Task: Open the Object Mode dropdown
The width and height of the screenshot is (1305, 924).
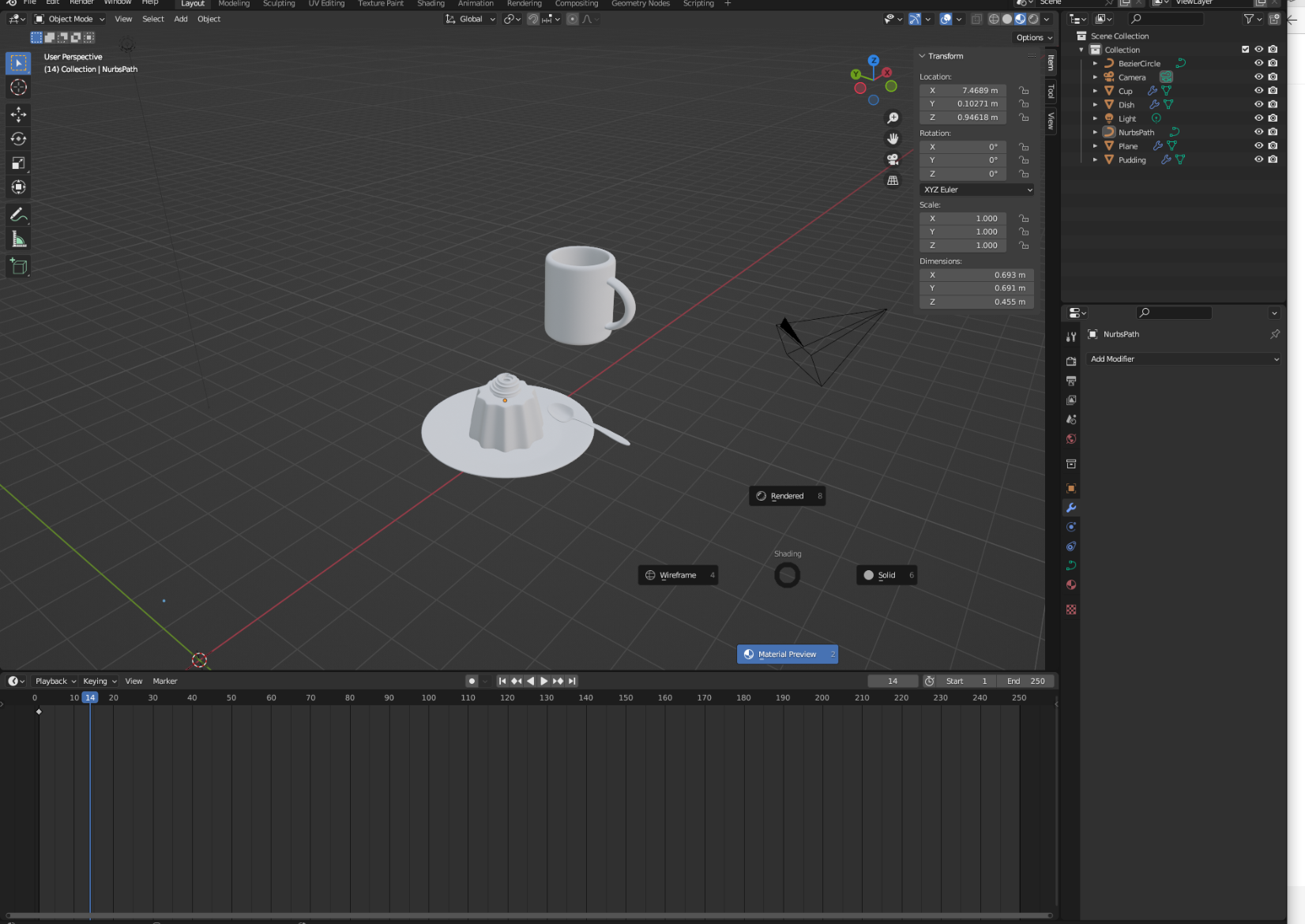Action: point(70,19)
